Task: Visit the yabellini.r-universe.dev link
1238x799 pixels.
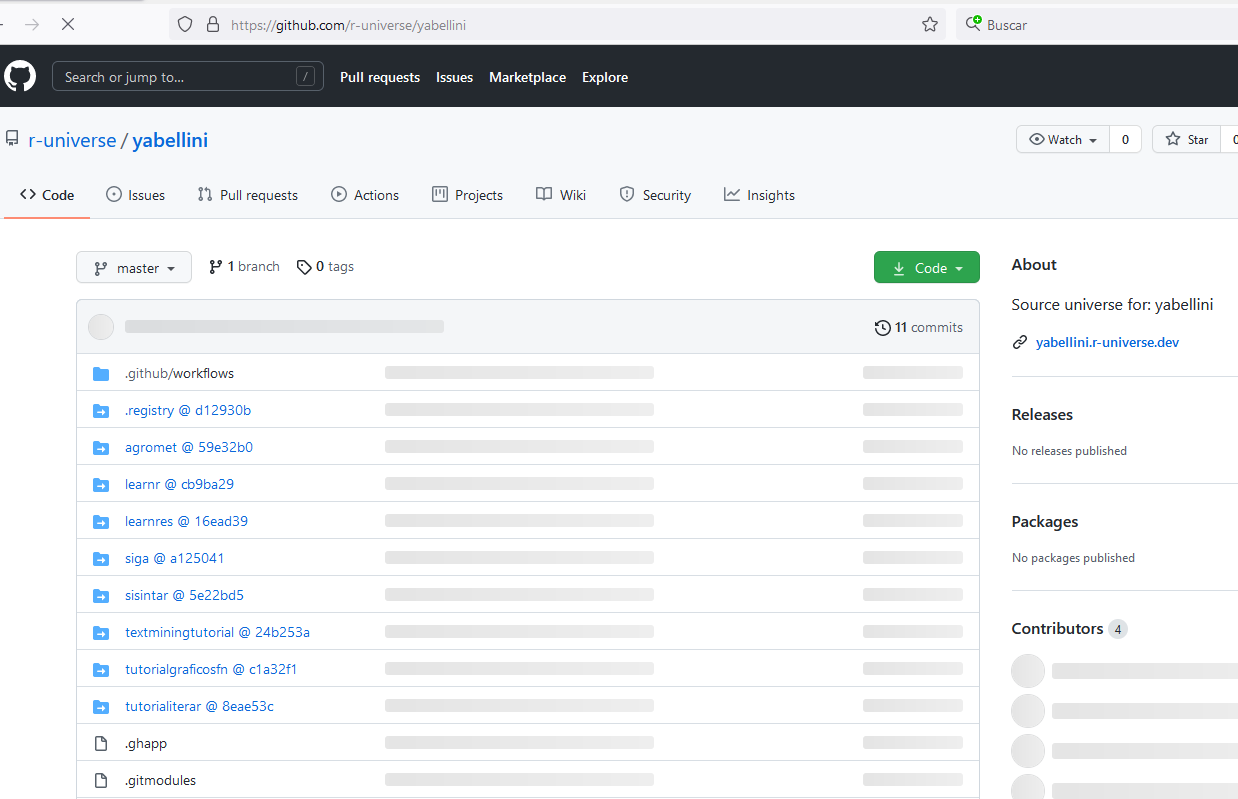Action: point(1107,342)
